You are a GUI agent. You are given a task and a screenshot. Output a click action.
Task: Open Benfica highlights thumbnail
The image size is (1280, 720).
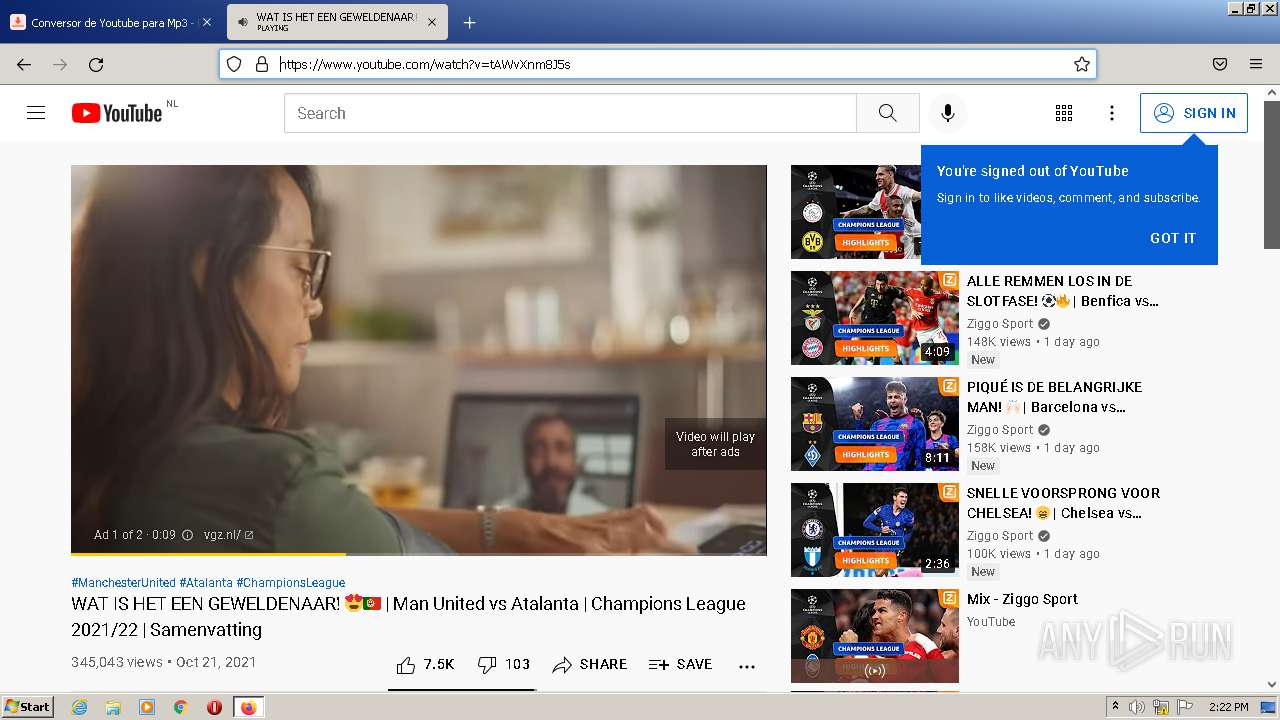point(875,318)
